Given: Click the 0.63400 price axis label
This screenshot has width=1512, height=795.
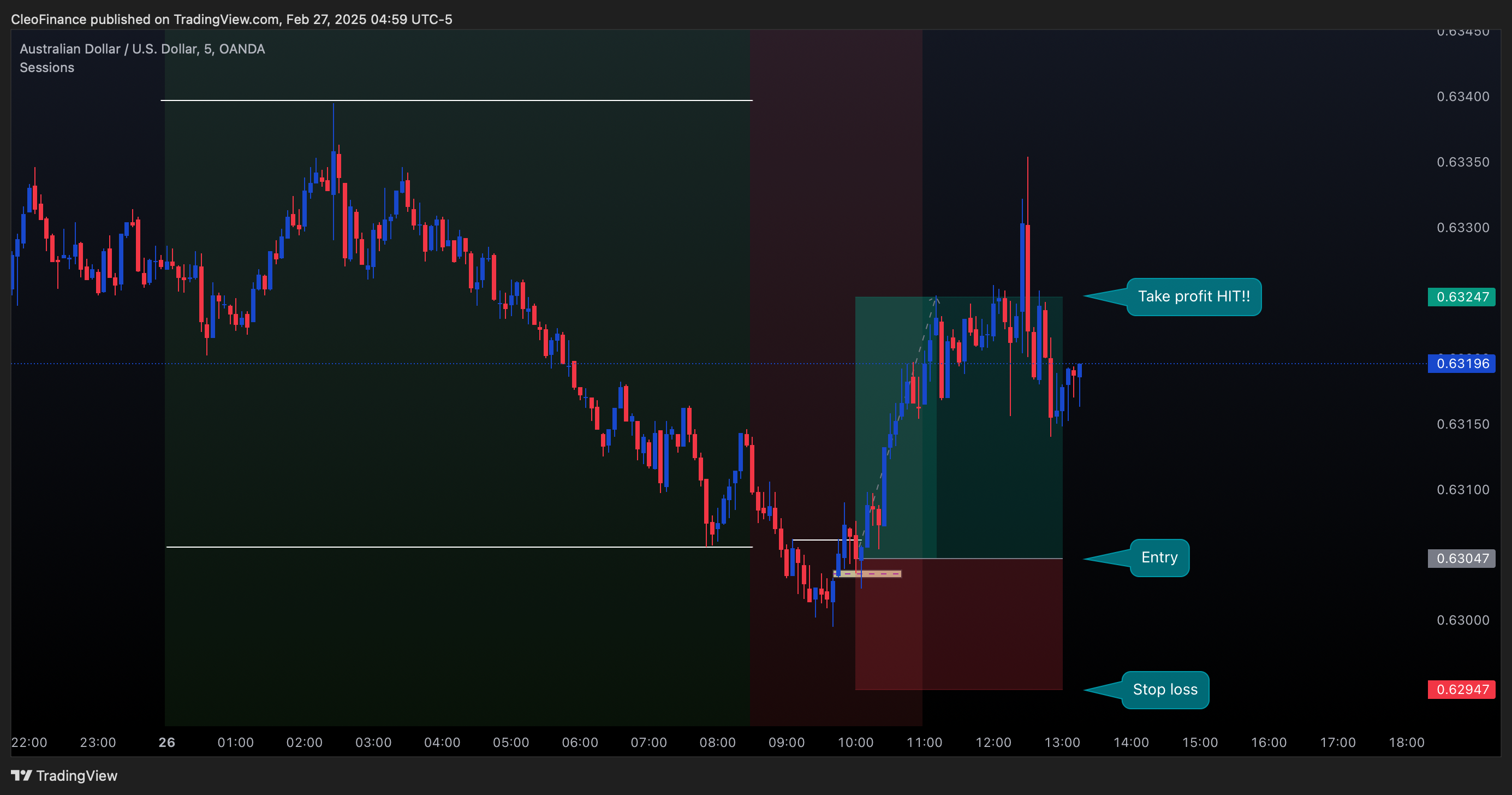Looking at the screenshot, I should 1463,96.
